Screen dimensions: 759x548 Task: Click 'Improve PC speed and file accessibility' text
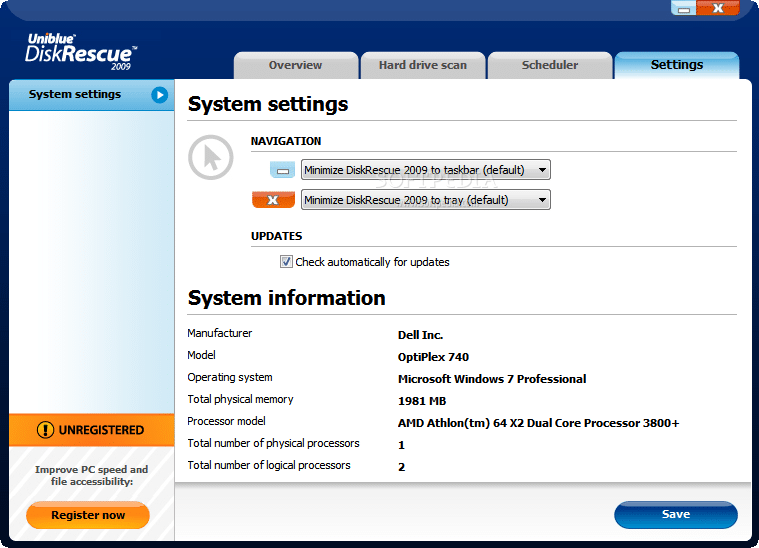coord(91,475)
